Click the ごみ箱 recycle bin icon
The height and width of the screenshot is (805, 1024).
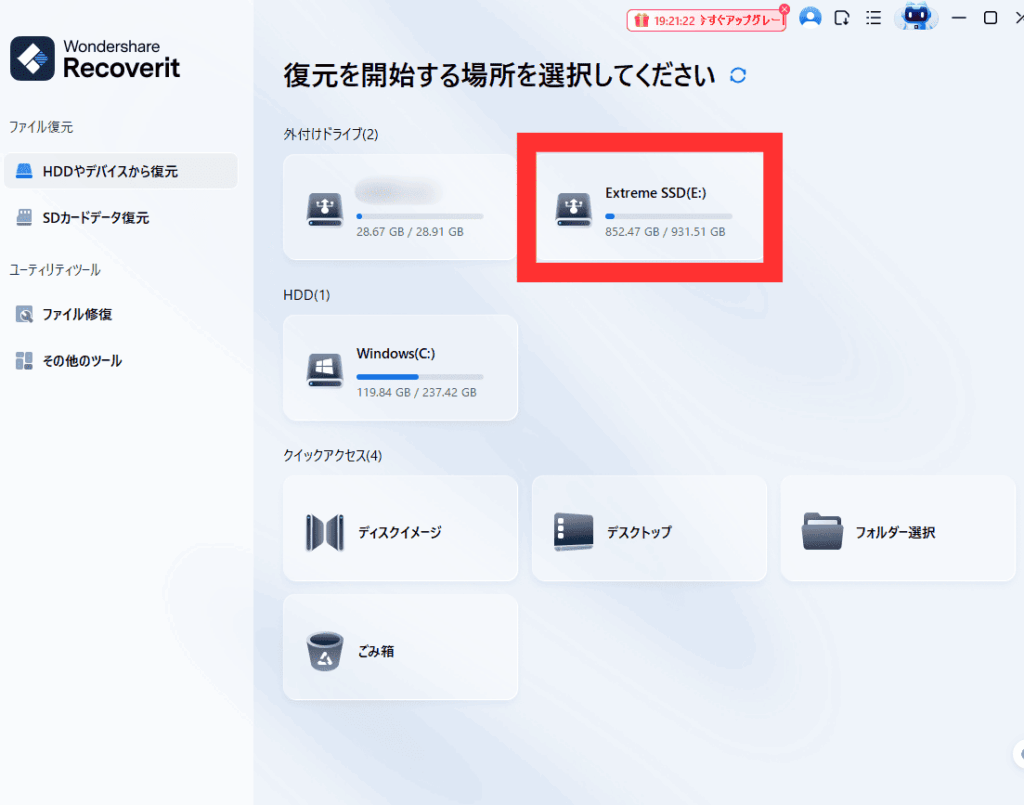(325, 651)
